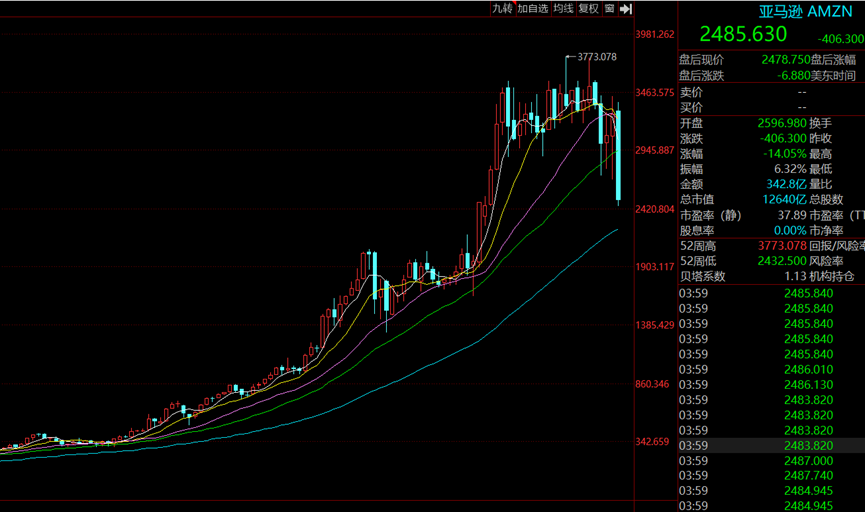The image size is (865, 512).
Task: Select the tick row priced 2486.130
Action: [771, 385]
